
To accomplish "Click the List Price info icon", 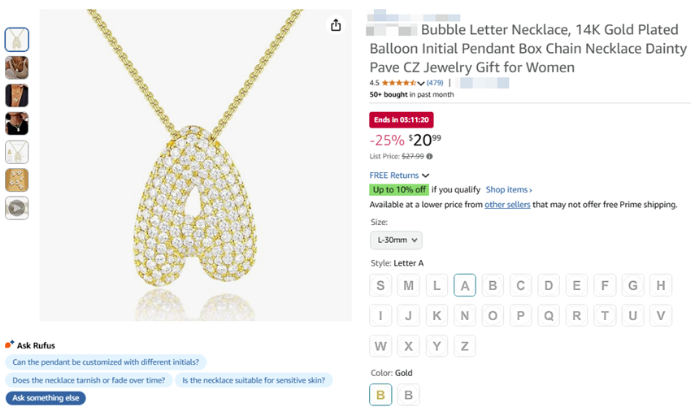I will tap(430, 156).
